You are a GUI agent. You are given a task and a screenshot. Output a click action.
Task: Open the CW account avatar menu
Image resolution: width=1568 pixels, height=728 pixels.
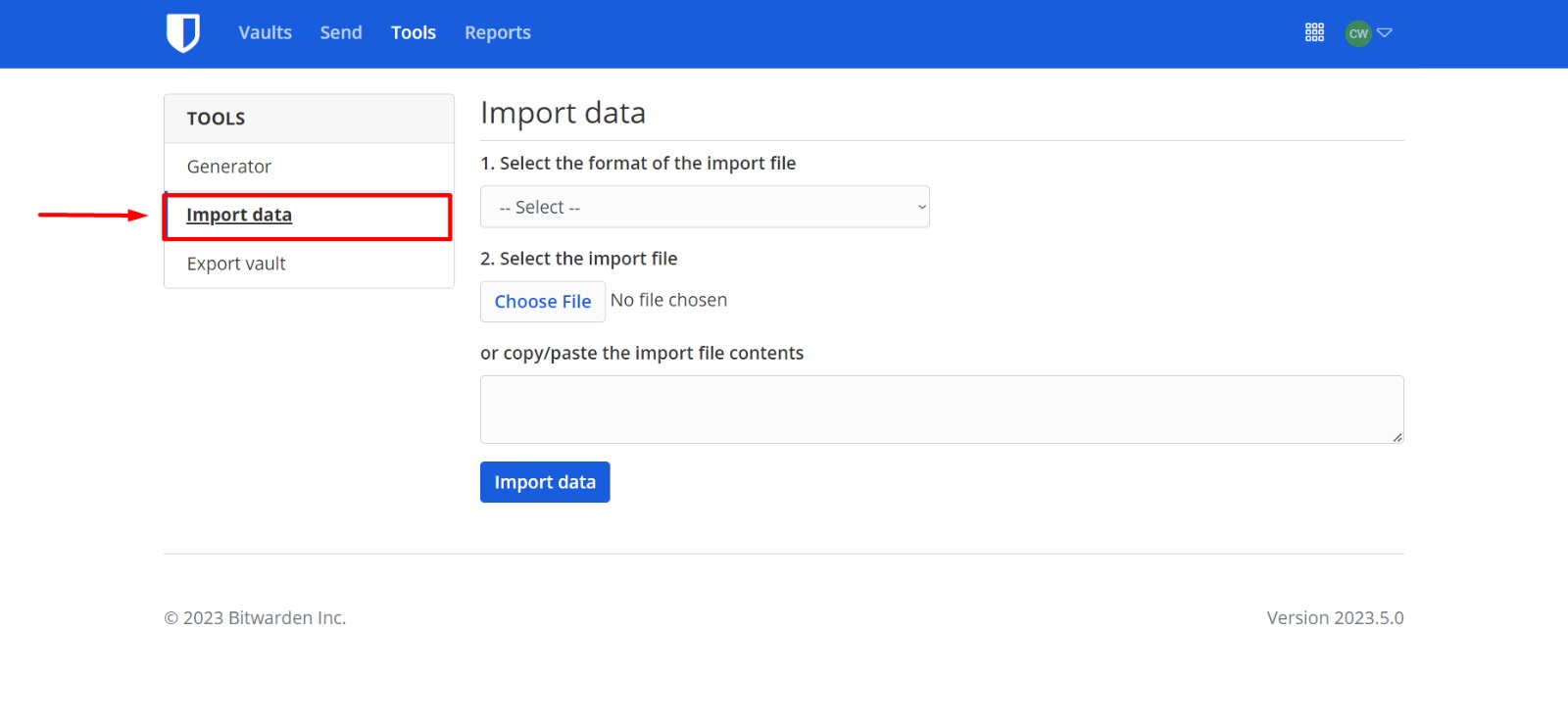(1358, 33)
